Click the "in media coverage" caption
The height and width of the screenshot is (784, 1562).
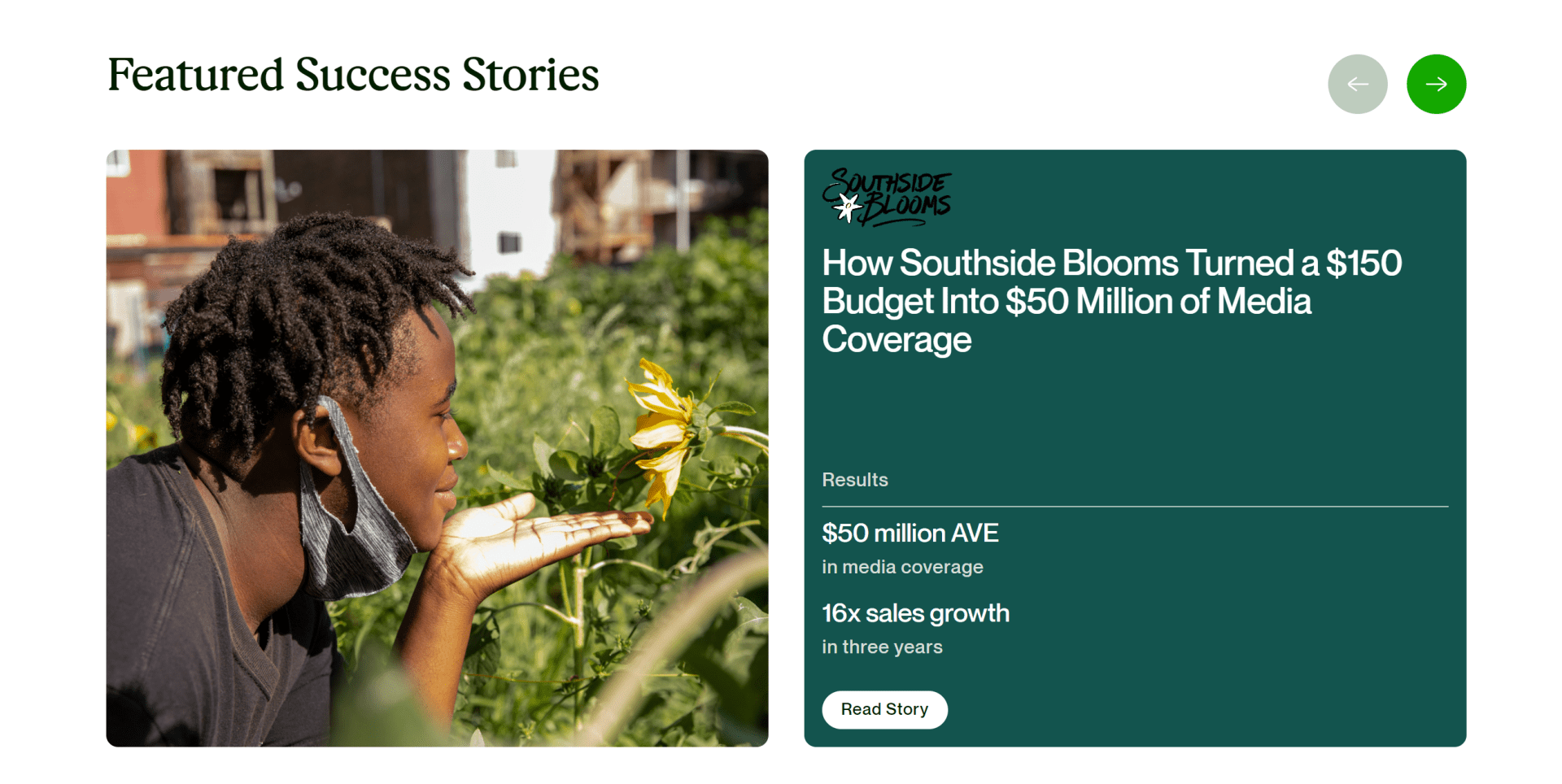[902, 567]
